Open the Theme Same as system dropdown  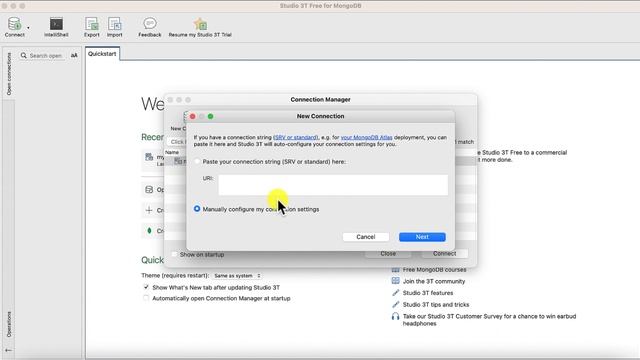(237, 276)
